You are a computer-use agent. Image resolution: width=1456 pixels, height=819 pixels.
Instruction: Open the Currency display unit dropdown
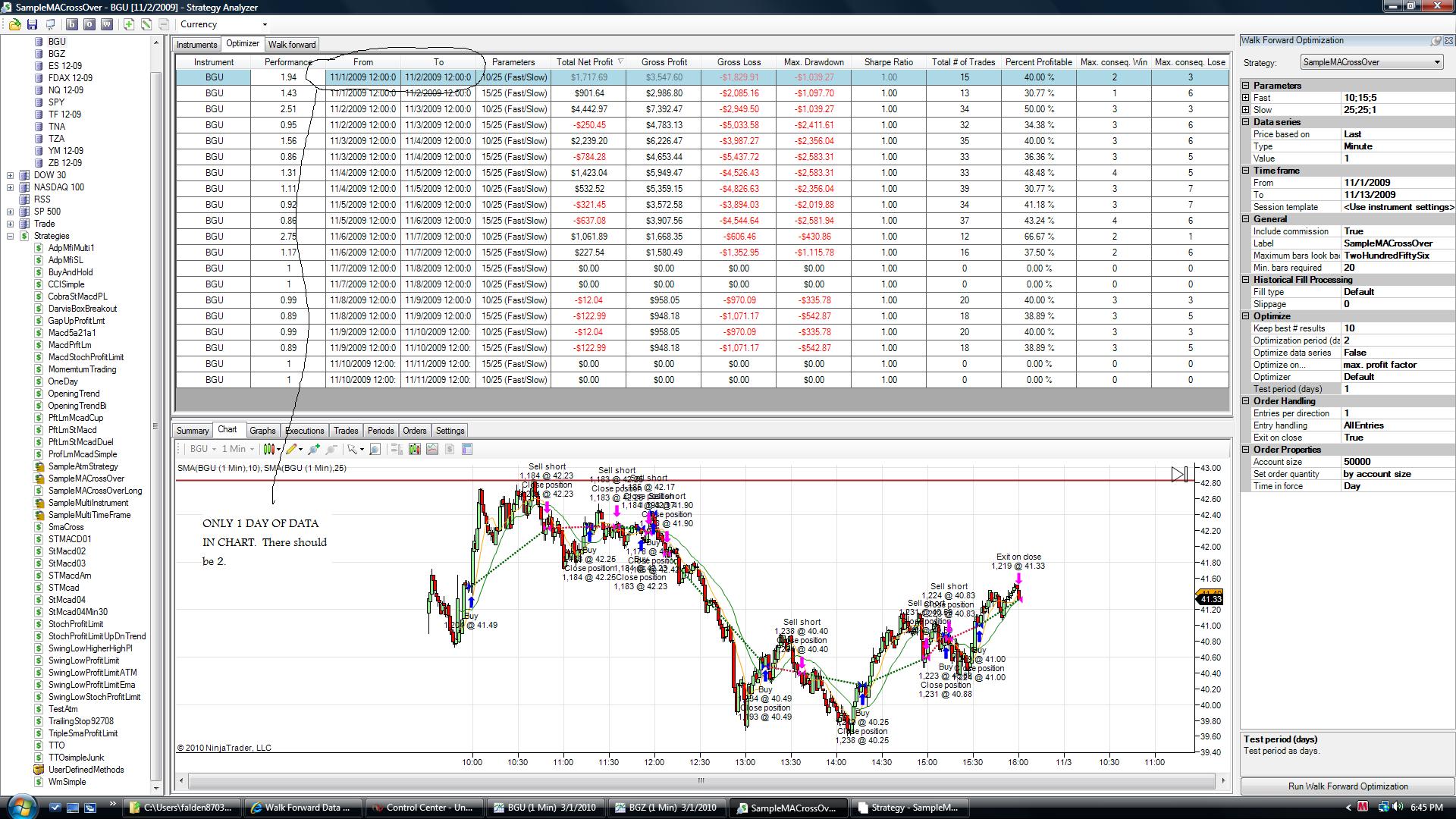point(224,24)
